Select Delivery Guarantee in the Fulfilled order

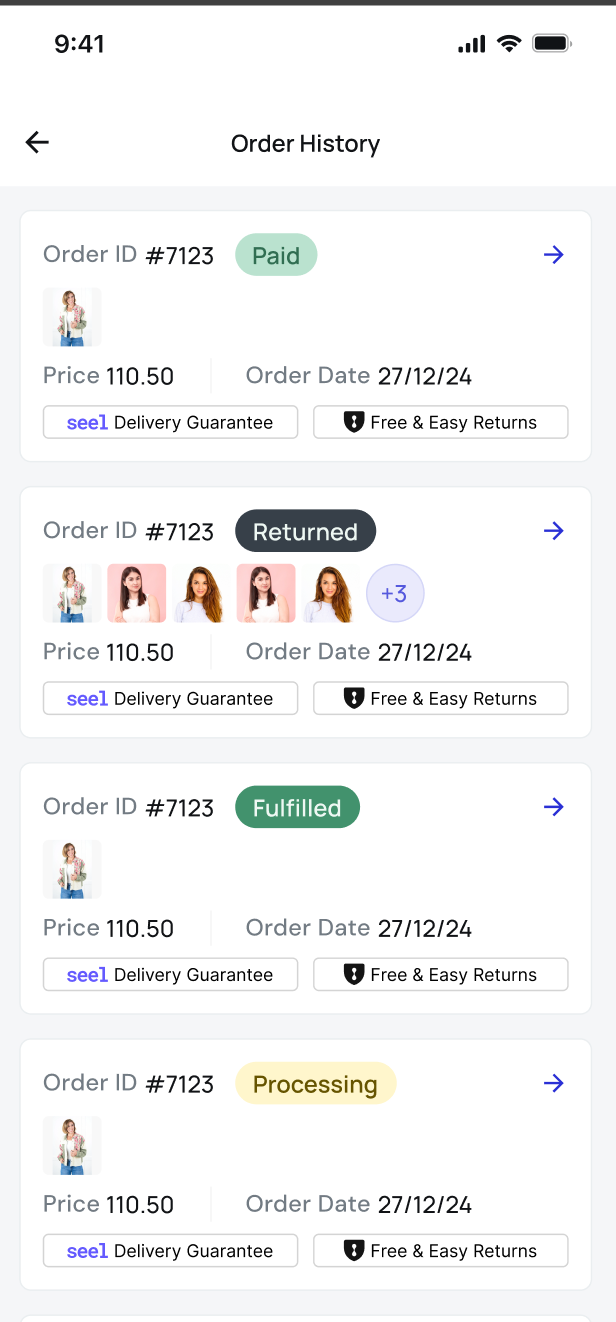coord(170,974)
